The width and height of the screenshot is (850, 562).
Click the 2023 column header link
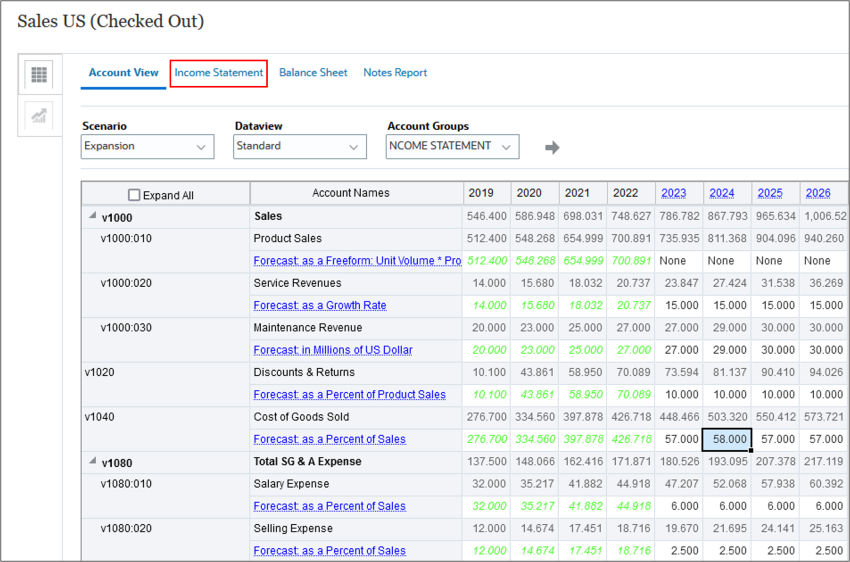coord(673,193)
